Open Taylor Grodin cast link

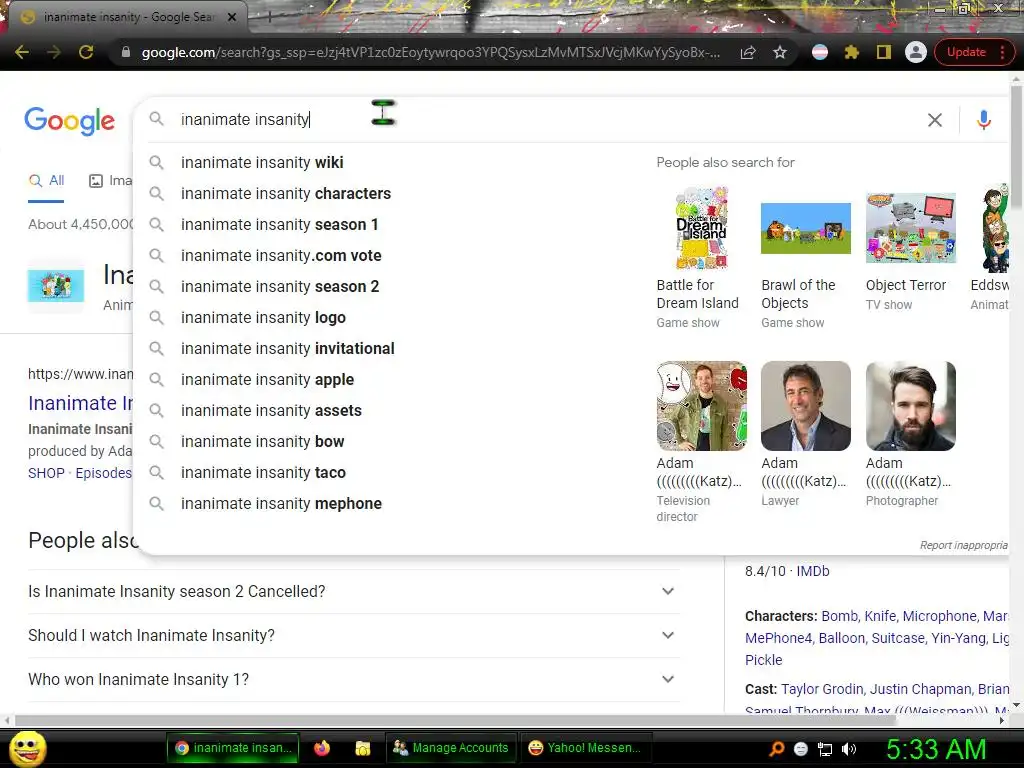(x=823, y=690)
